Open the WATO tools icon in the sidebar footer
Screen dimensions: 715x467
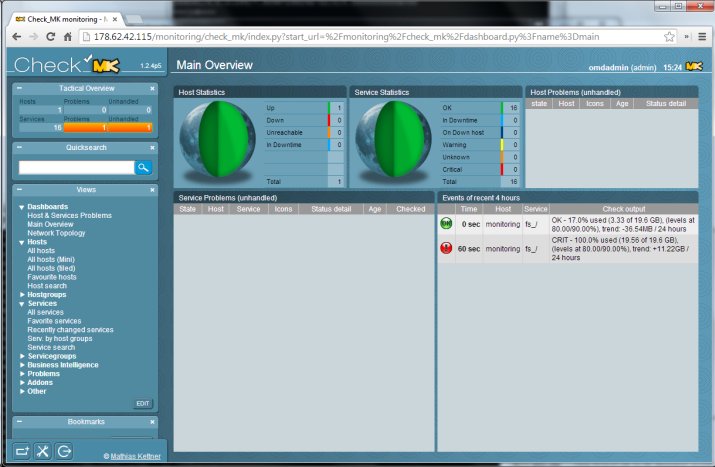(x=42, y=451)
